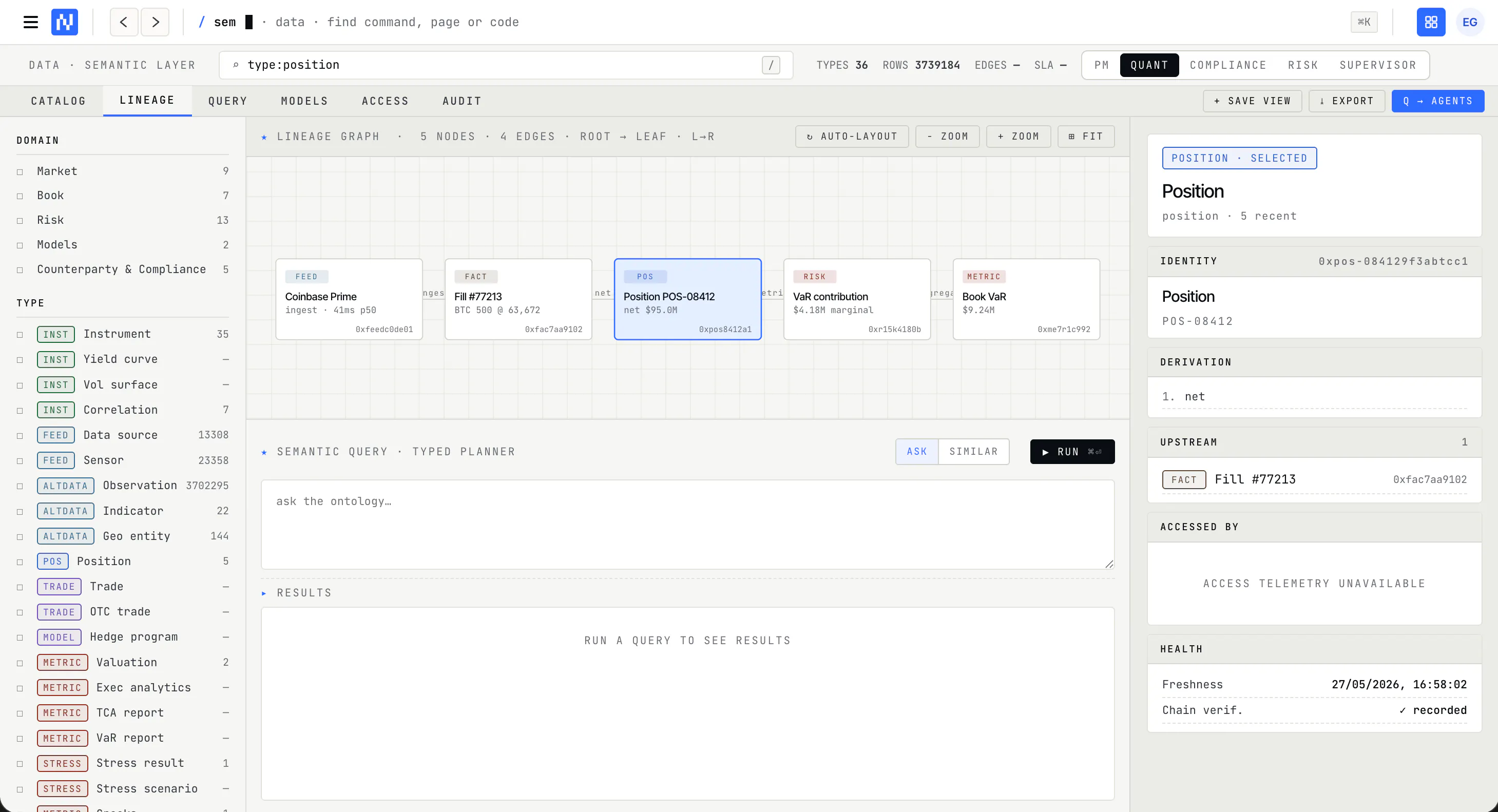1498x812 pixels.
Task: Click the slash shortcut in search box
Action: coord(771,65)
